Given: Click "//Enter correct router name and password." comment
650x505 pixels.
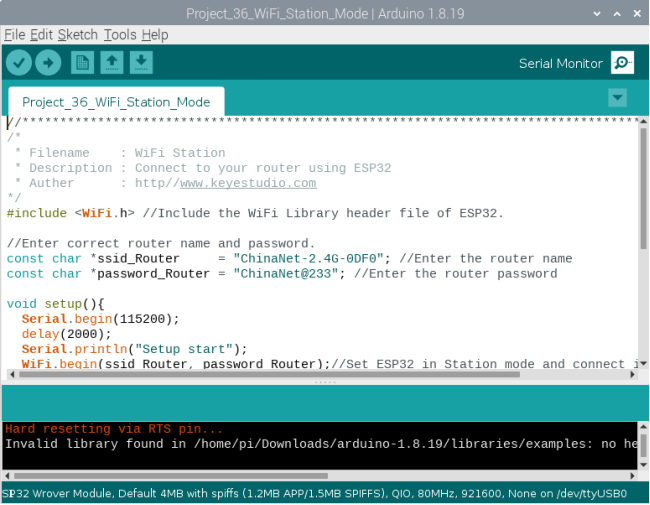Looking at the screenshot, I should [161, 243].
